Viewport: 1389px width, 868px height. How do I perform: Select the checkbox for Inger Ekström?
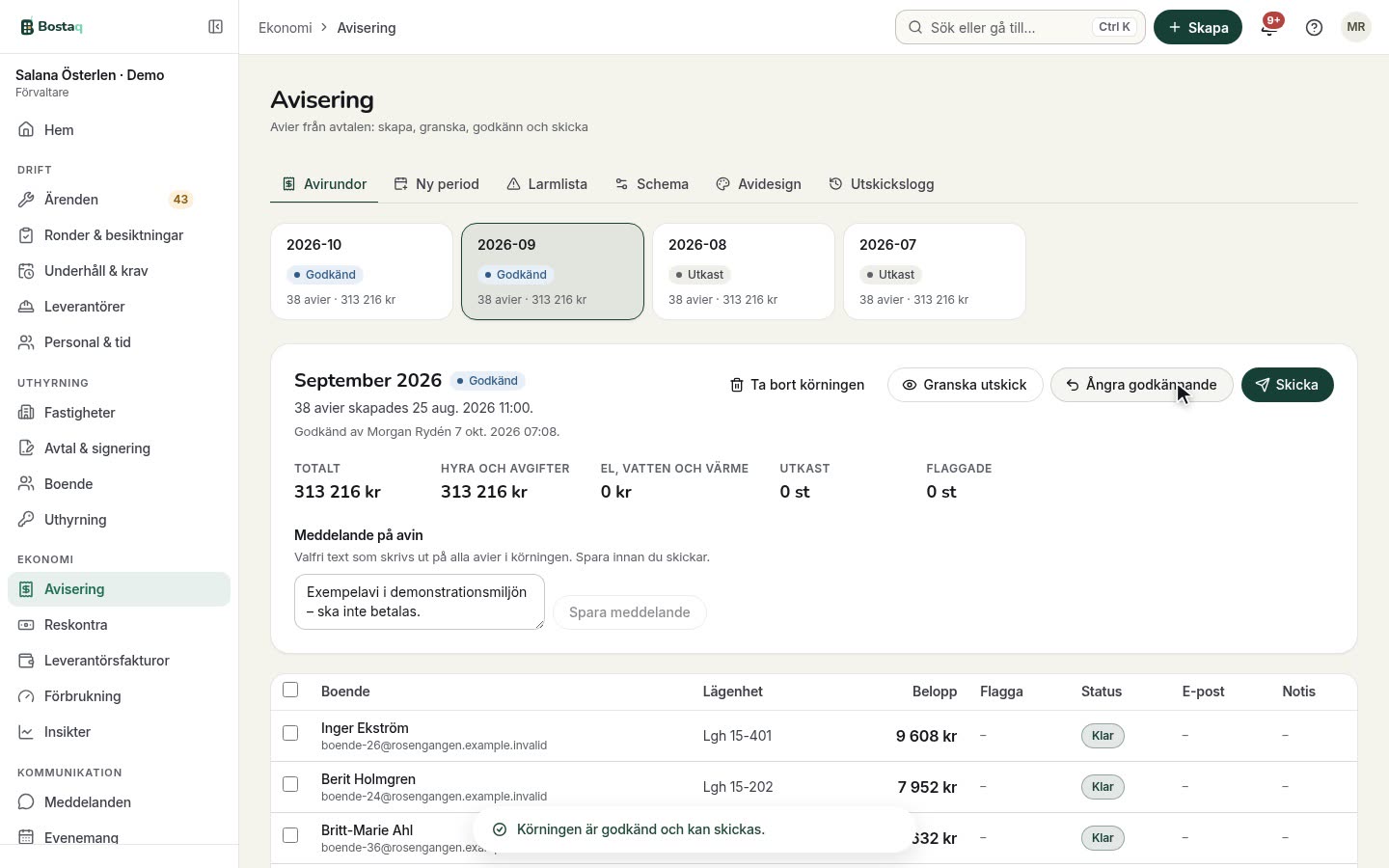pyautogui.click(x=290, y=733)
